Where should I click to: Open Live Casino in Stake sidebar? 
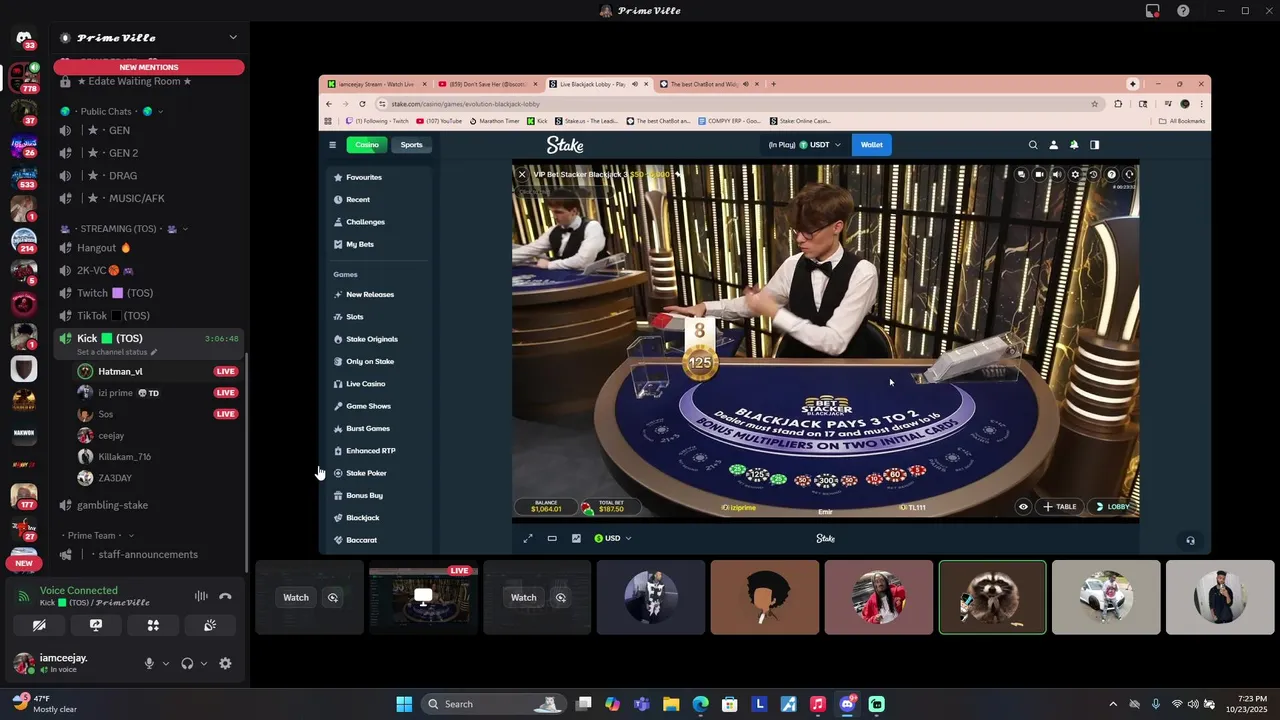381,384
